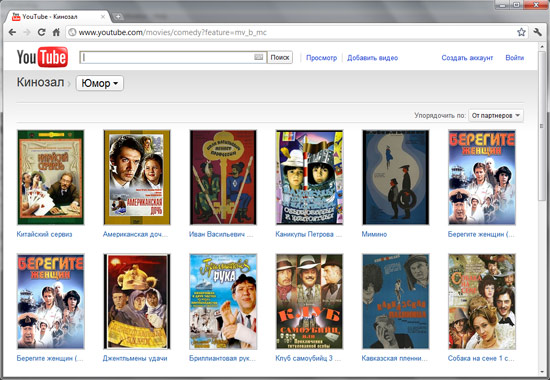This screenshot has height=380, width=550.
Task: Click the Китайский сервиз title link
Action: [x=44, y=234]
